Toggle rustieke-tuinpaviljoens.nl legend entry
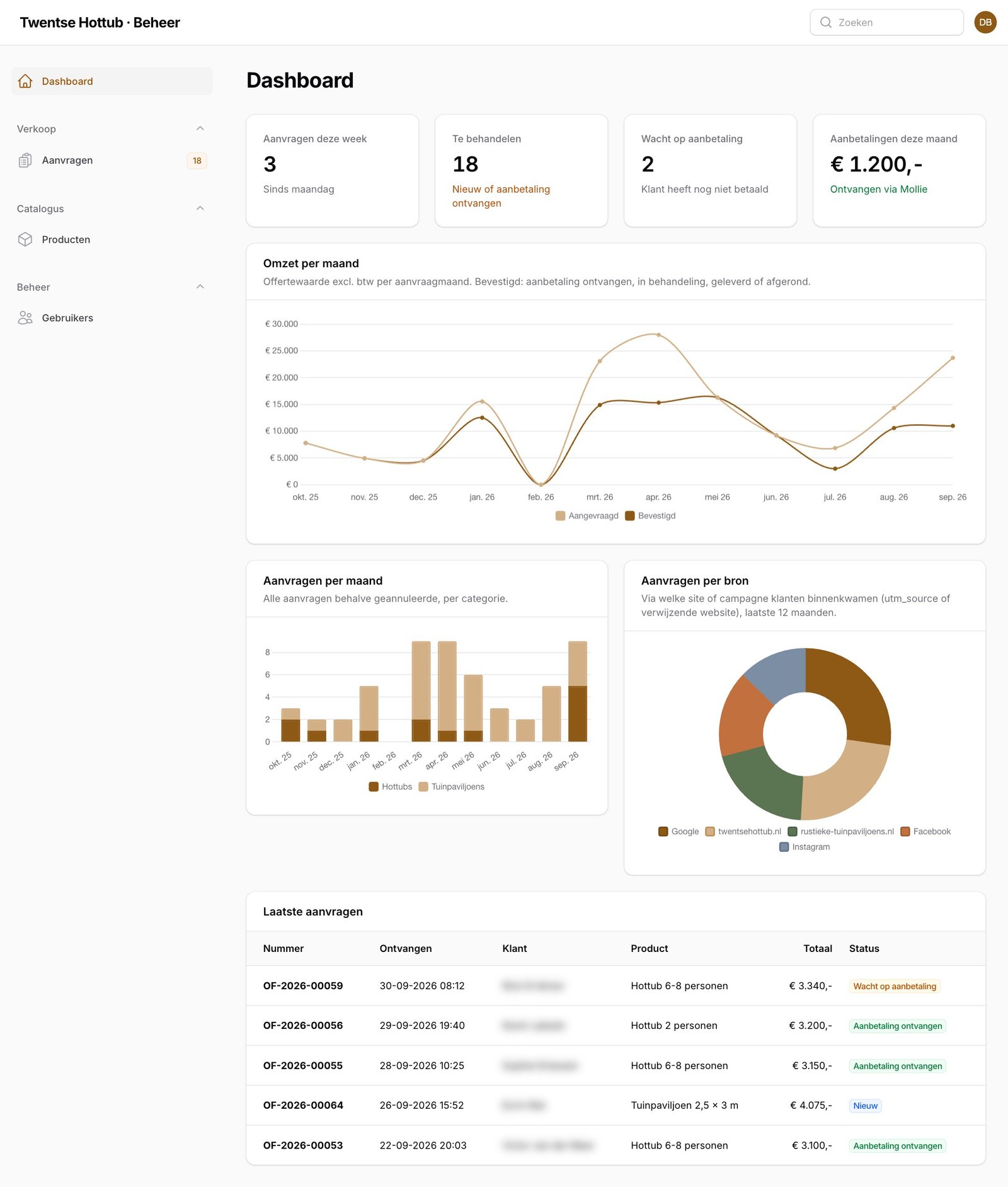The width and height of the screenshot is (1008, 1187). pos(841,832)
